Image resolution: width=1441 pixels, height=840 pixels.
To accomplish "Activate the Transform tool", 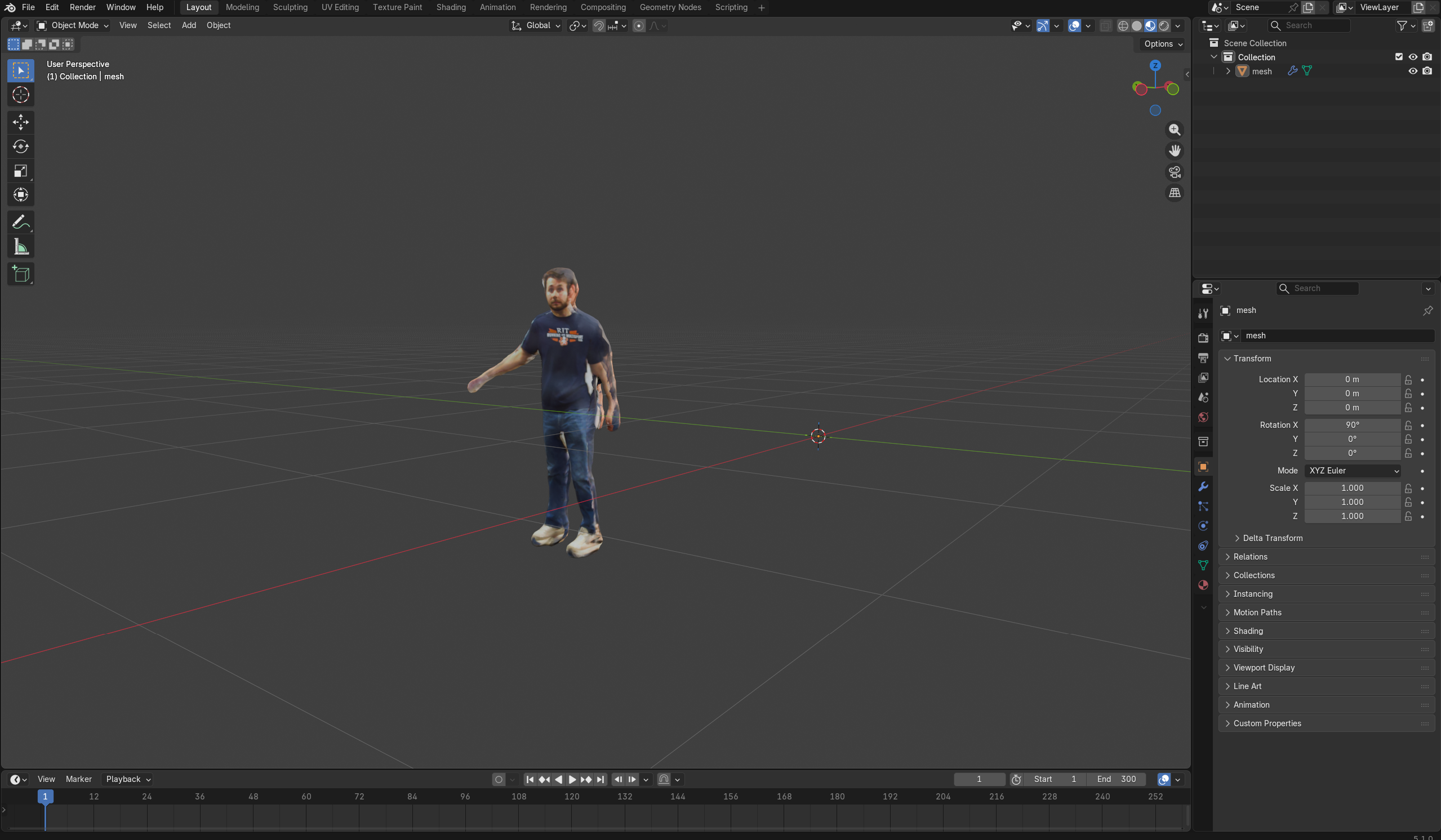I will [21, 195].
